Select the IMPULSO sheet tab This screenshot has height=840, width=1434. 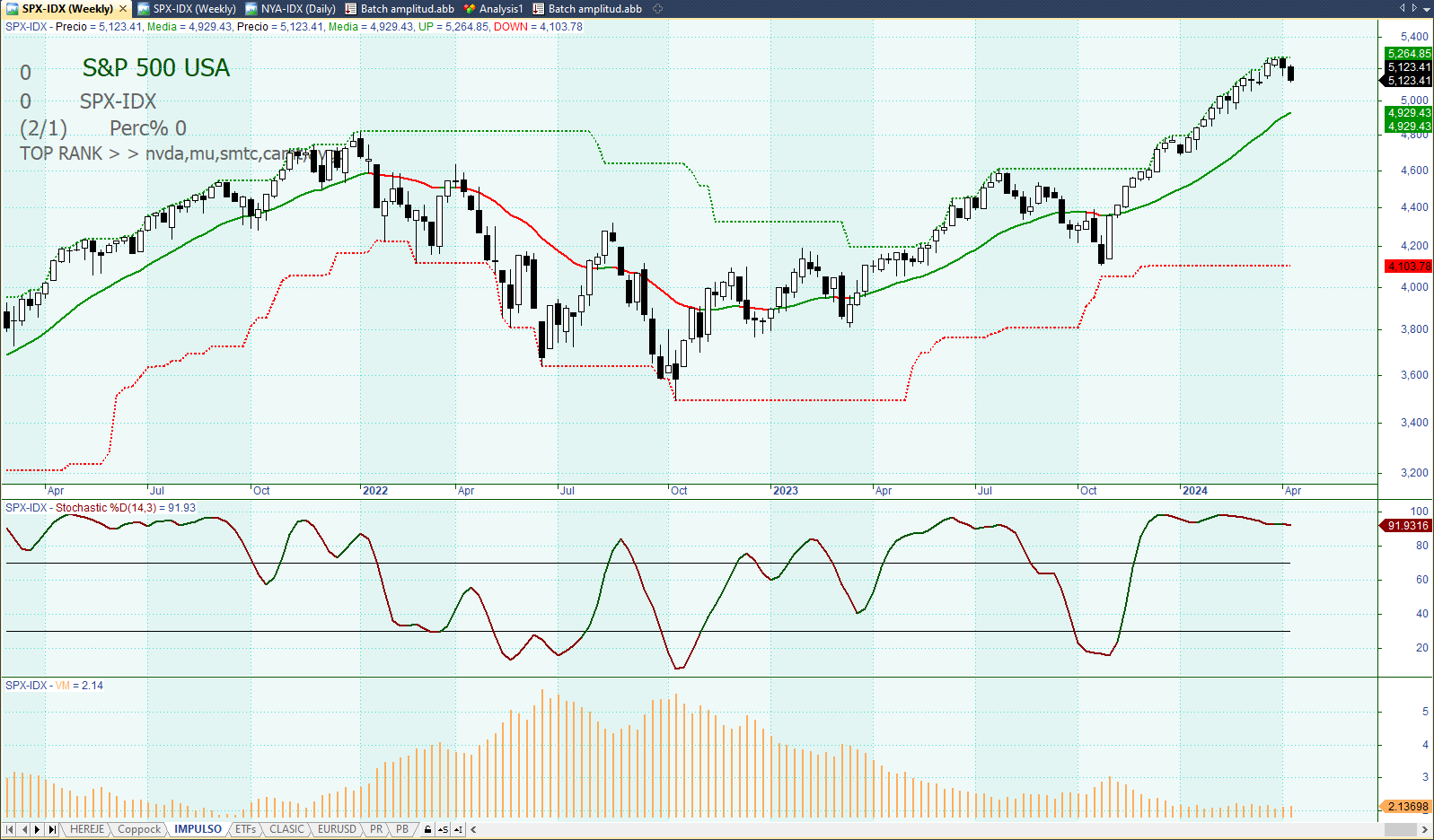click(x=198, y=830)
